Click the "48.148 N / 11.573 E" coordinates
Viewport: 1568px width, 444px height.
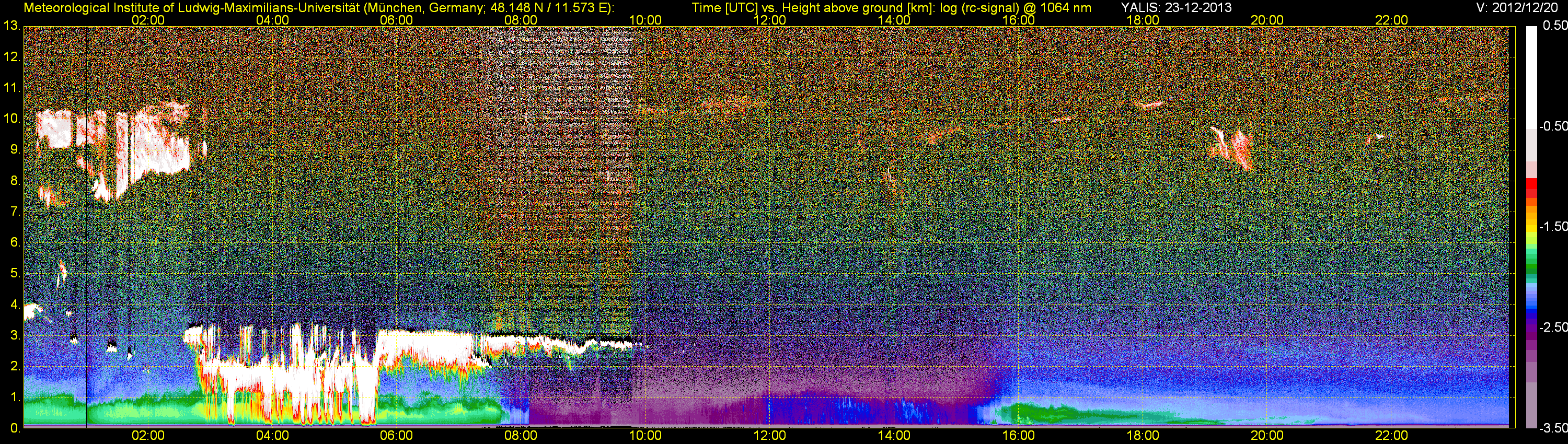pyautogui.click(x=548, y=8)
